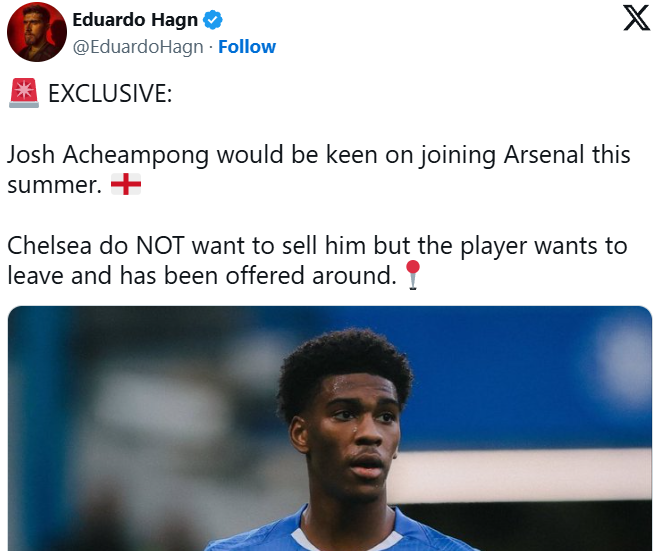The height and width of the screenshot is (551, 666).
Task: Follow the Eduardo Hagn account
Action: [x=247, y=47]
